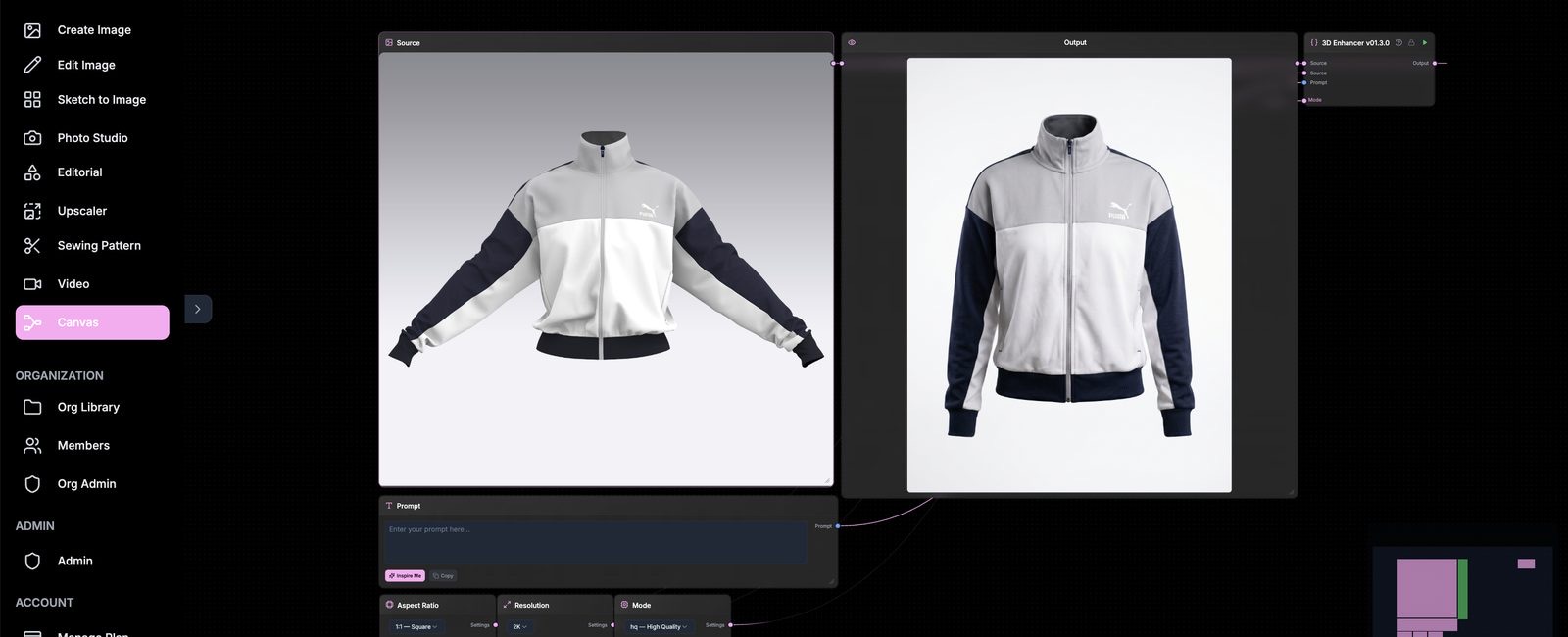
Task: Select the output jacket rendered image
Action: point(1069,275)
